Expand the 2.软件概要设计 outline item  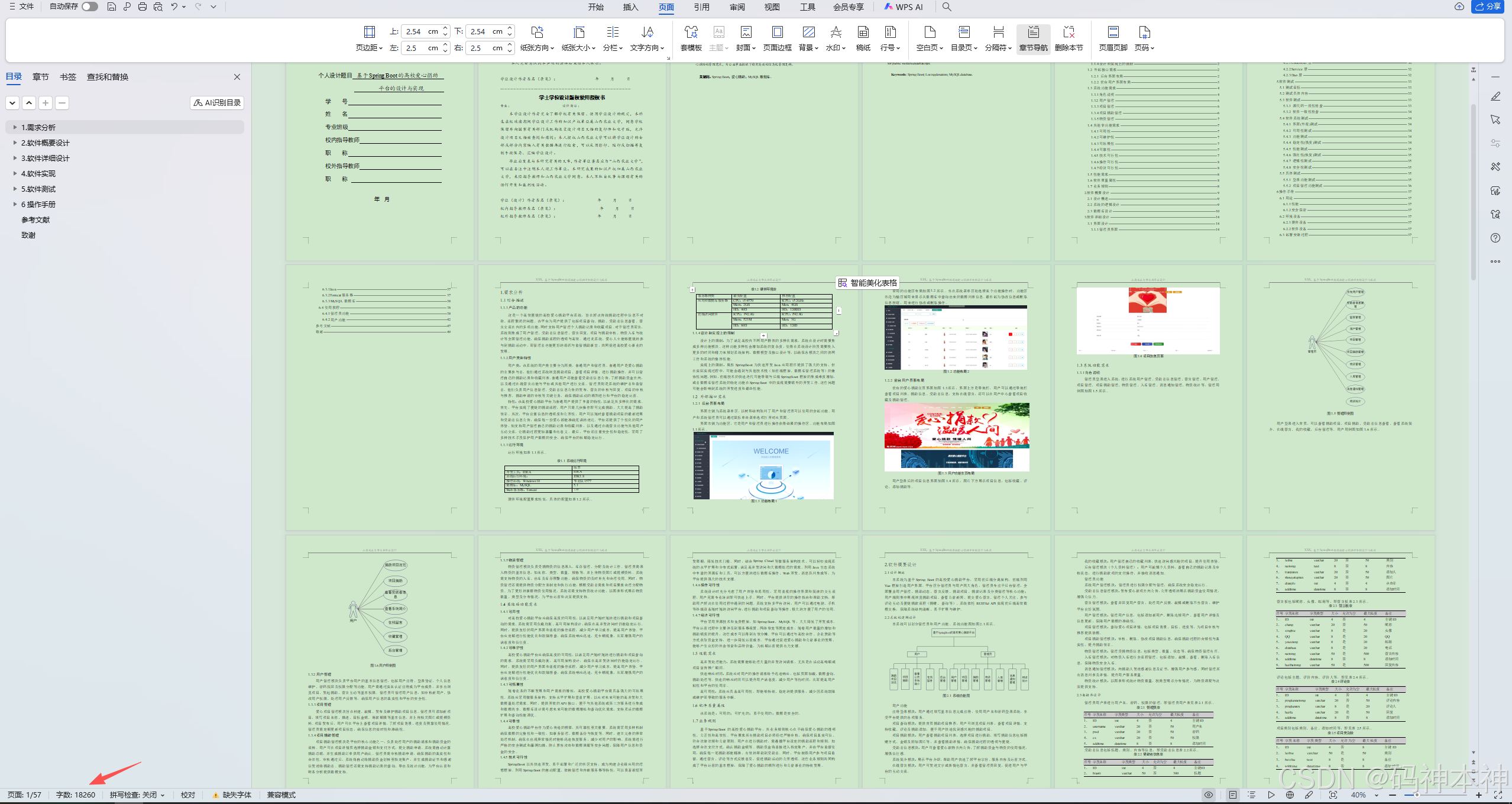pos(15,143)
